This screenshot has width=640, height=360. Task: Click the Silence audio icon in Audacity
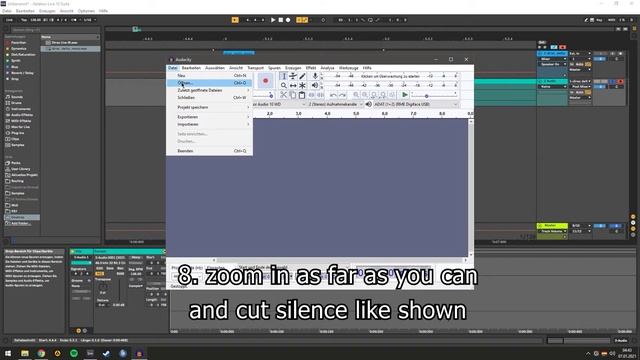click(320, 95)
